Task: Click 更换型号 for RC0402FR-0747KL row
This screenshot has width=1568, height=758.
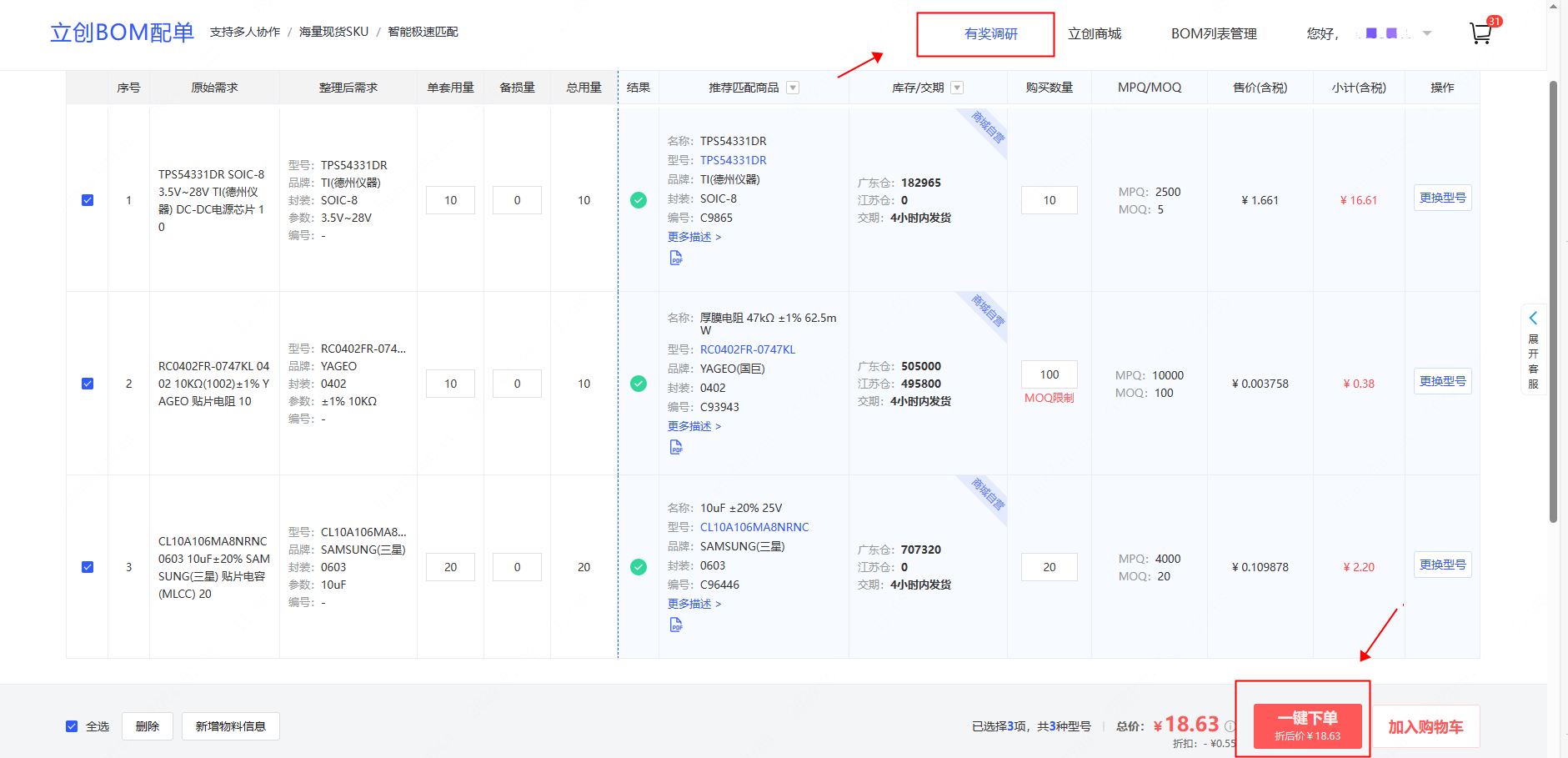Action: pyautogui.click(x=1443, y=381)
